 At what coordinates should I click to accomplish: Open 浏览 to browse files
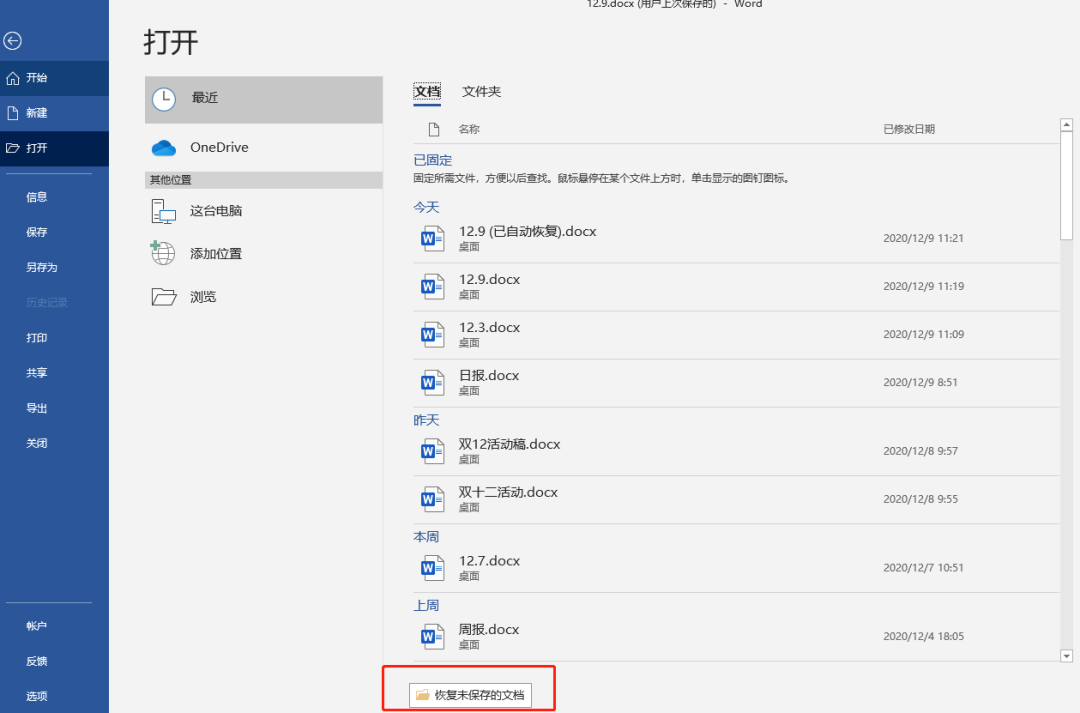(x=264, y=297)
